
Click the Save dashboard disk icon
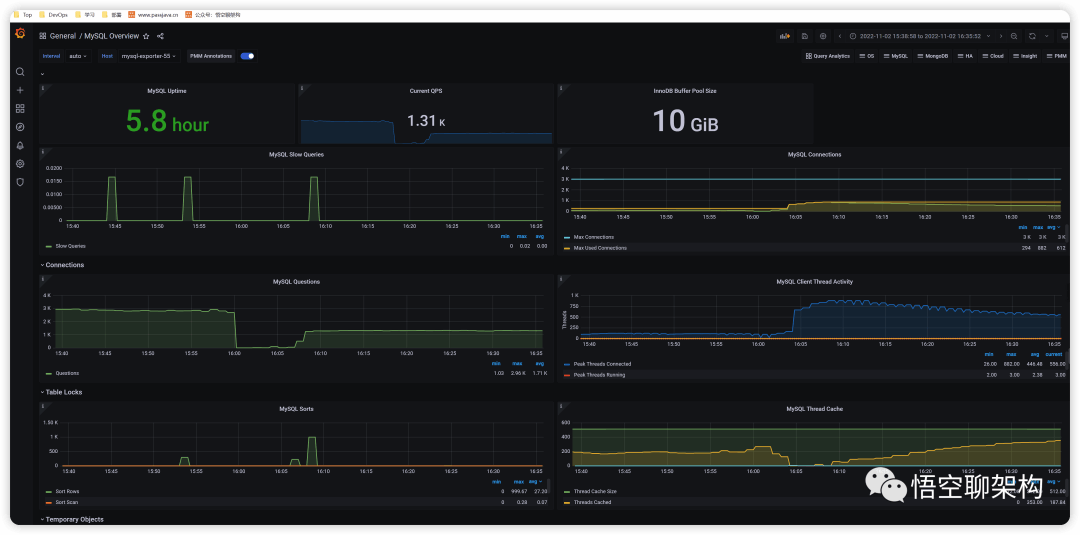click(804, 36)
